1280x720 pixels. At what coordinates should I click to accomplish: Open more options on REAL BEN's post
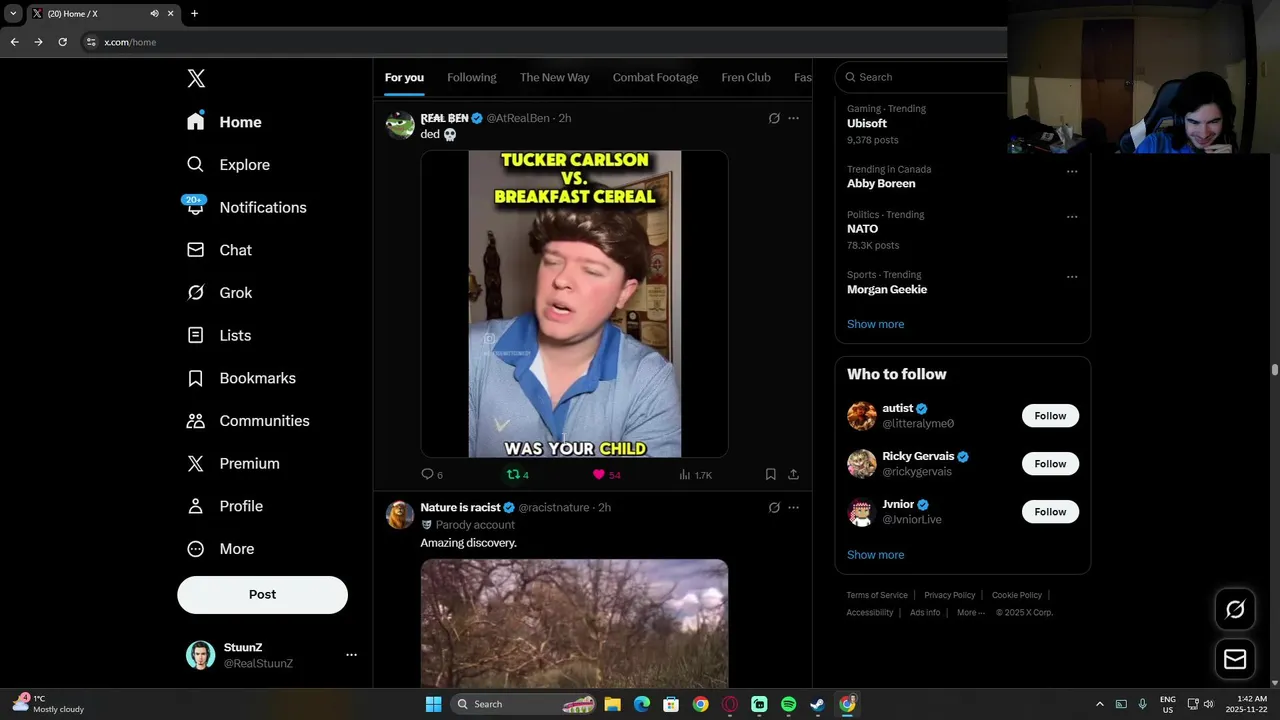[793, 118]
